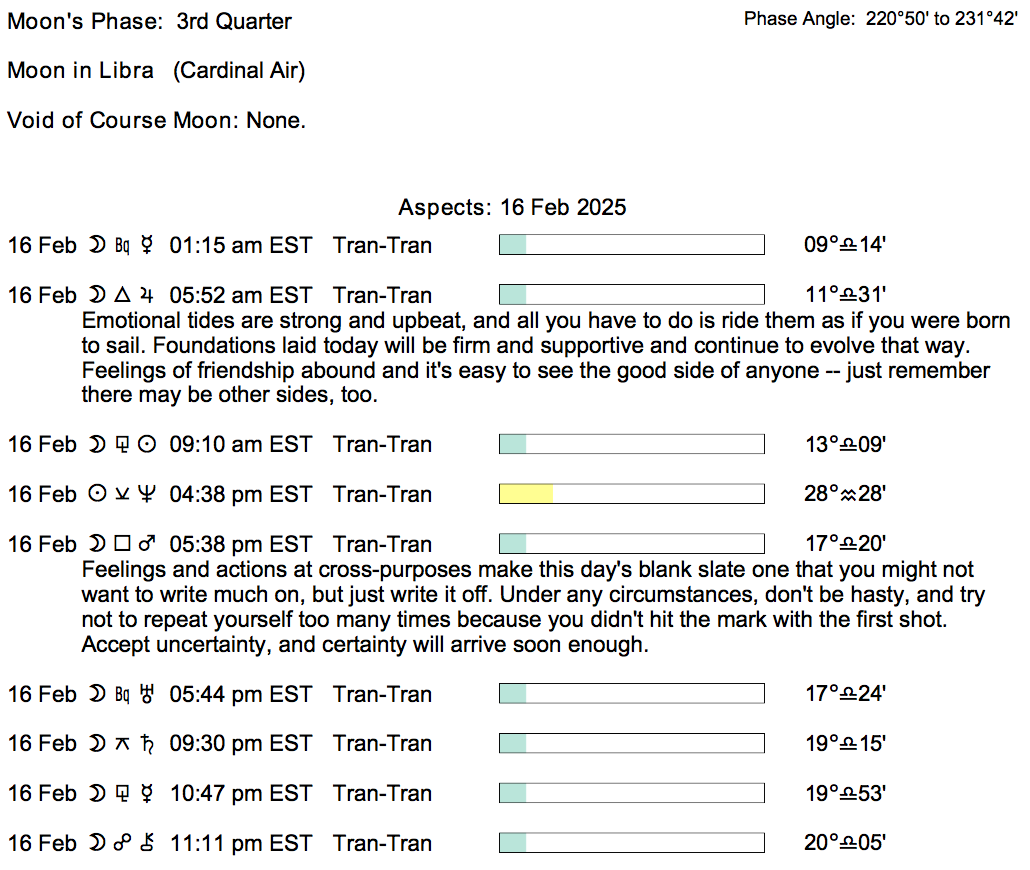Select the Sun glyph in the 09:10 am aspect
The width and height of the screenshot is (1030, 870).
(x=148, y=444)
